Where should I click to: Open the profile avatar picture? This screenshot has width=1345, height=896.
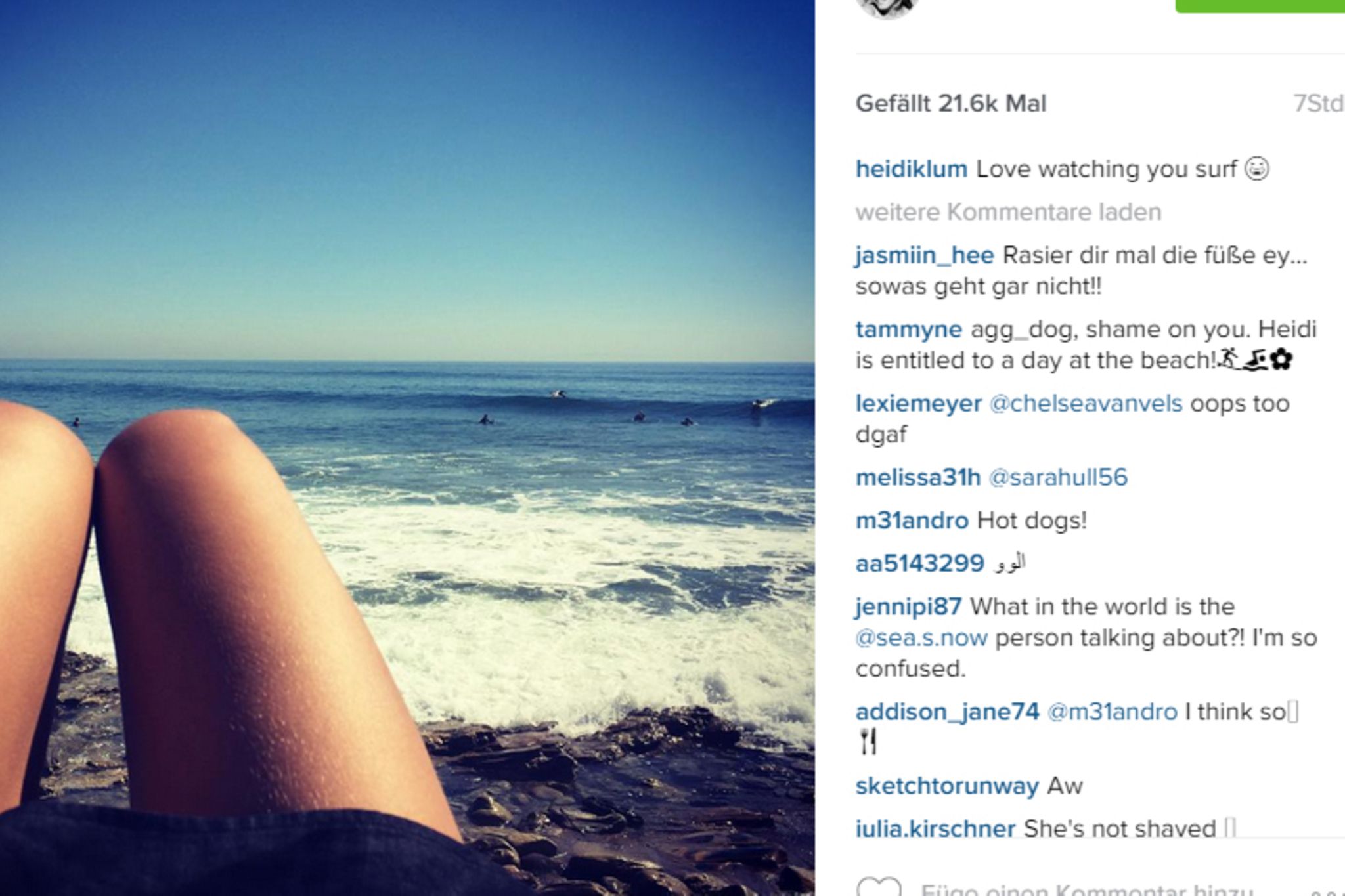tap(887, 9)
